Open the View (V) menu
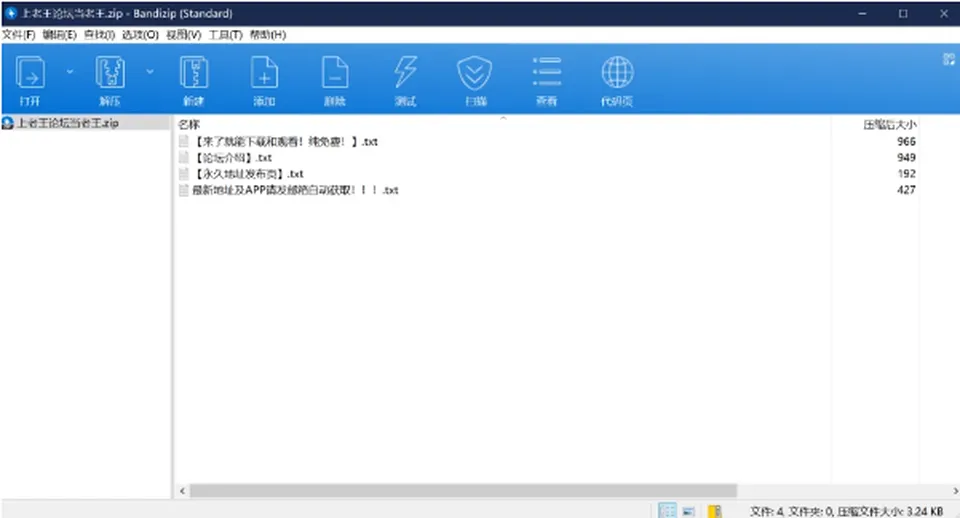The width and height of the screenshot is (960, 518). click(x=184, y=35)
